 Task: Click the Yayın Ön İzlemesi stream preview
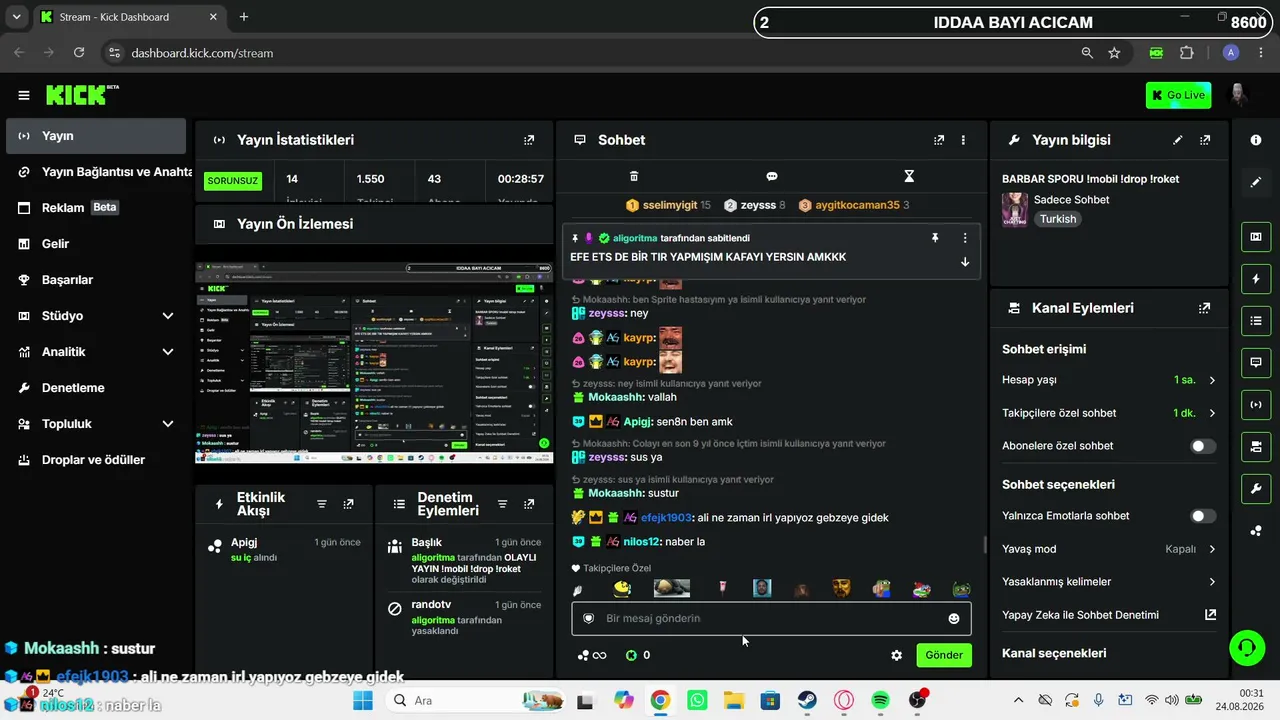pos(374,363)
